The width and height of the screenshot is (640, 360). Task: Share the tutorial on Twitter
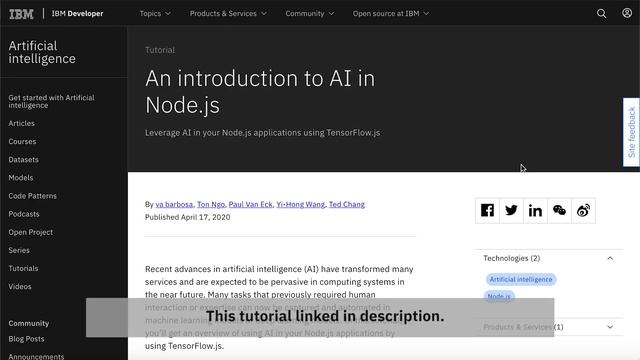[x=511, y=211]
